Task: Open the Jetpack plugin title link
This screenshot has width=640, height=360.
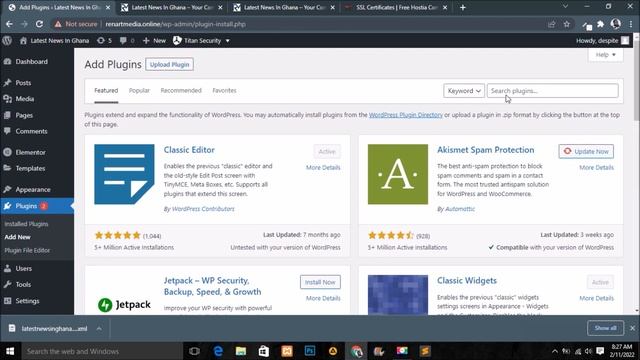Action: coord(212,286)
